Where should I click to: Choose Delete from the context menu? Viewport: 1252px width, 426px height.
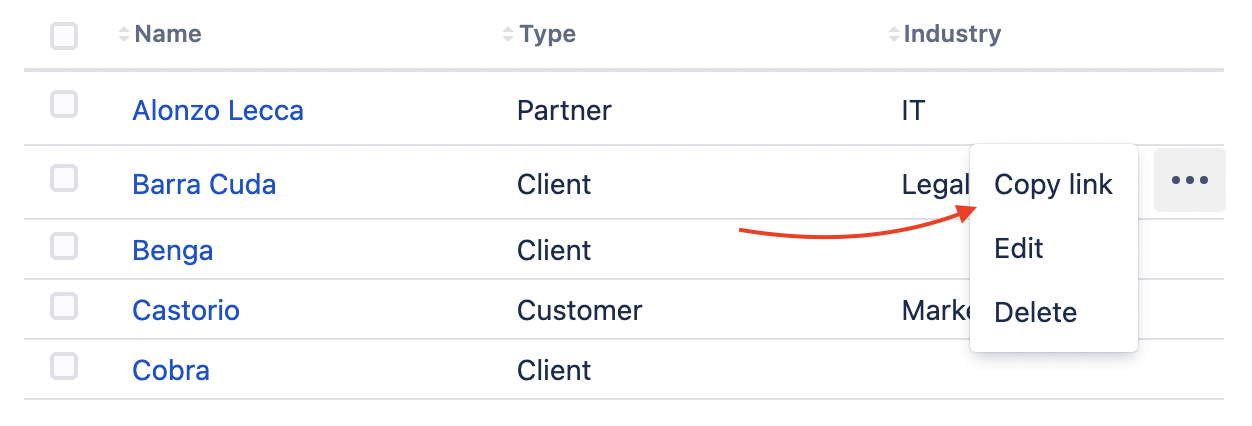tap(1035, 312)
